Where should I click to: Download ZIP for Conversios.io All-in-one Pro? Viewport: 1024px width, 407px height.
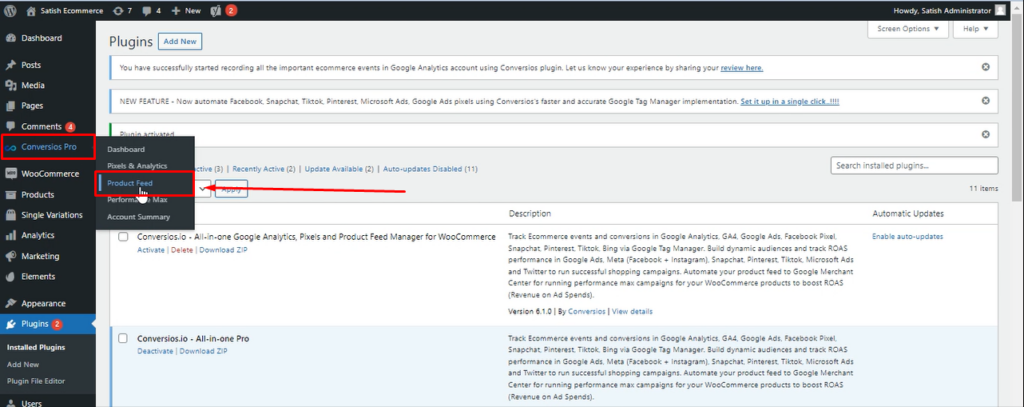coord(204,351)
